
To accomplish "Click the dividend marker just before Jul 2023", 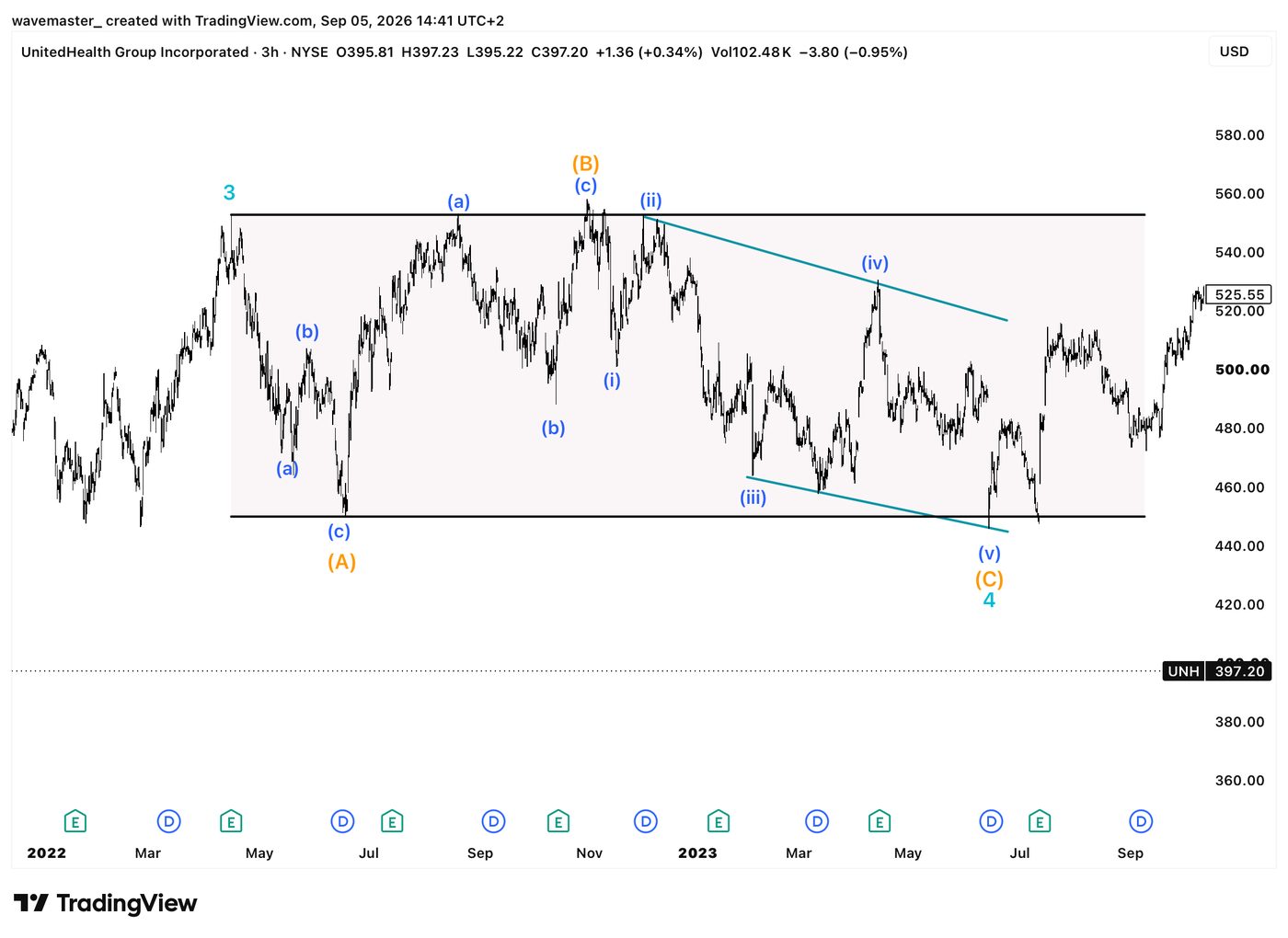I will click(x=991, y=821).
